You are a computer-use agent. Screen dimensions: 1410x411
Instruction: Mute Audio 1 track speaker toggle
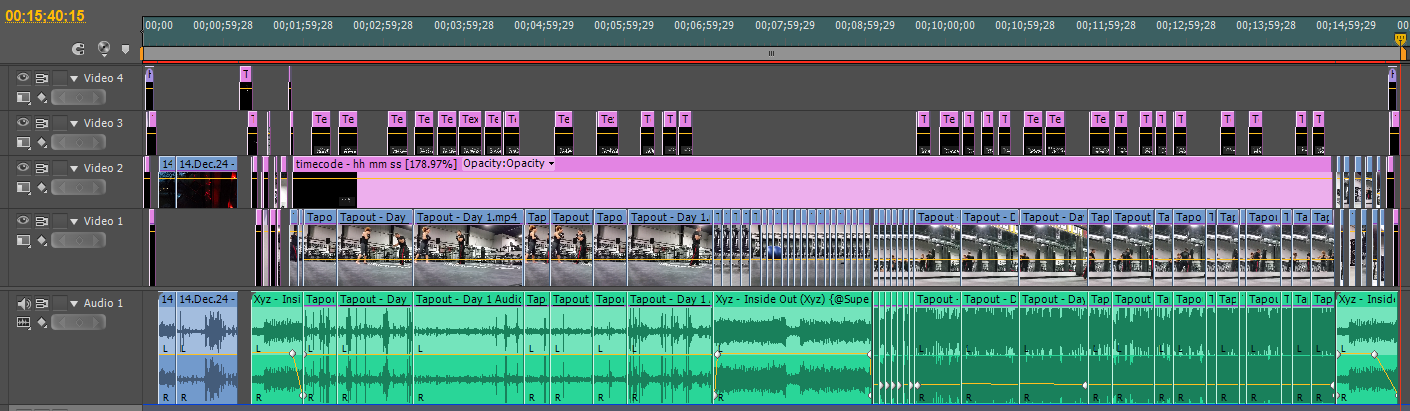tap(24, 303)
